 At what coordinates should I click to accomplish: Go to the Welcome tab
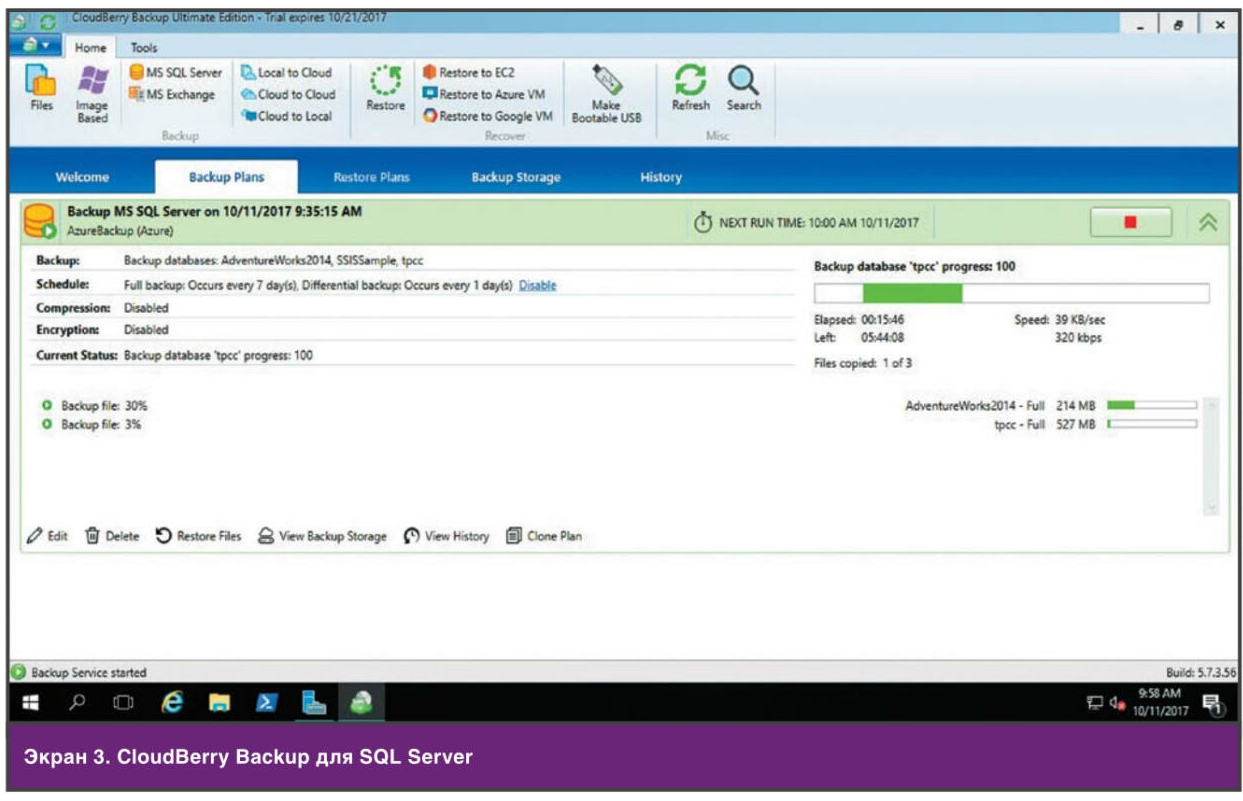coord(83,177)
